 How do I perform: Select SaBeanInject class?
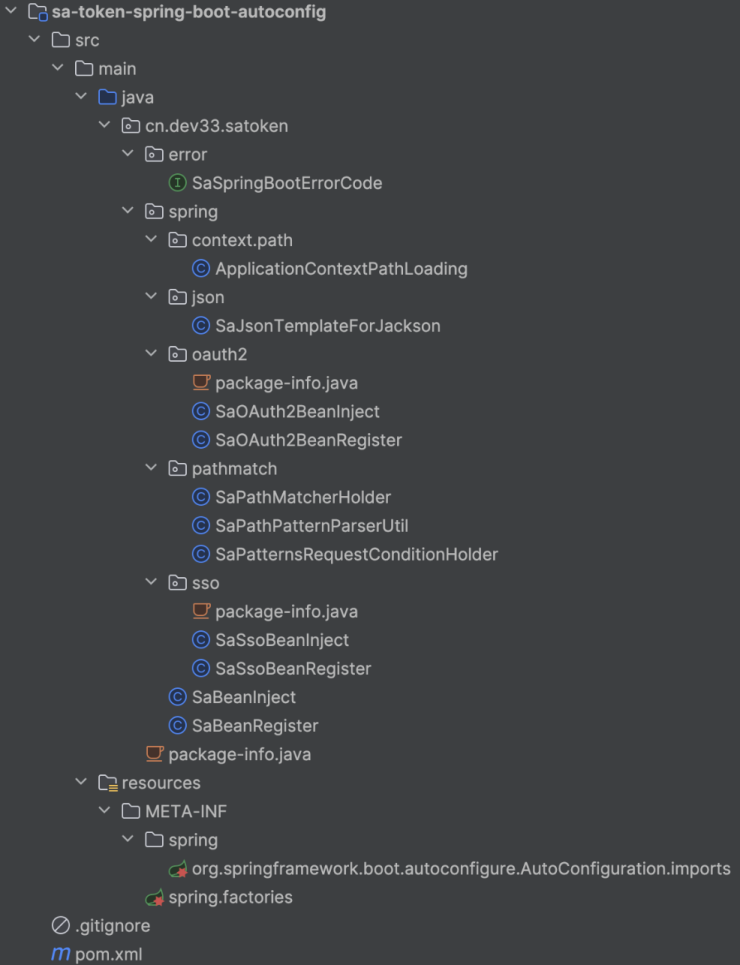coord(244,697)
